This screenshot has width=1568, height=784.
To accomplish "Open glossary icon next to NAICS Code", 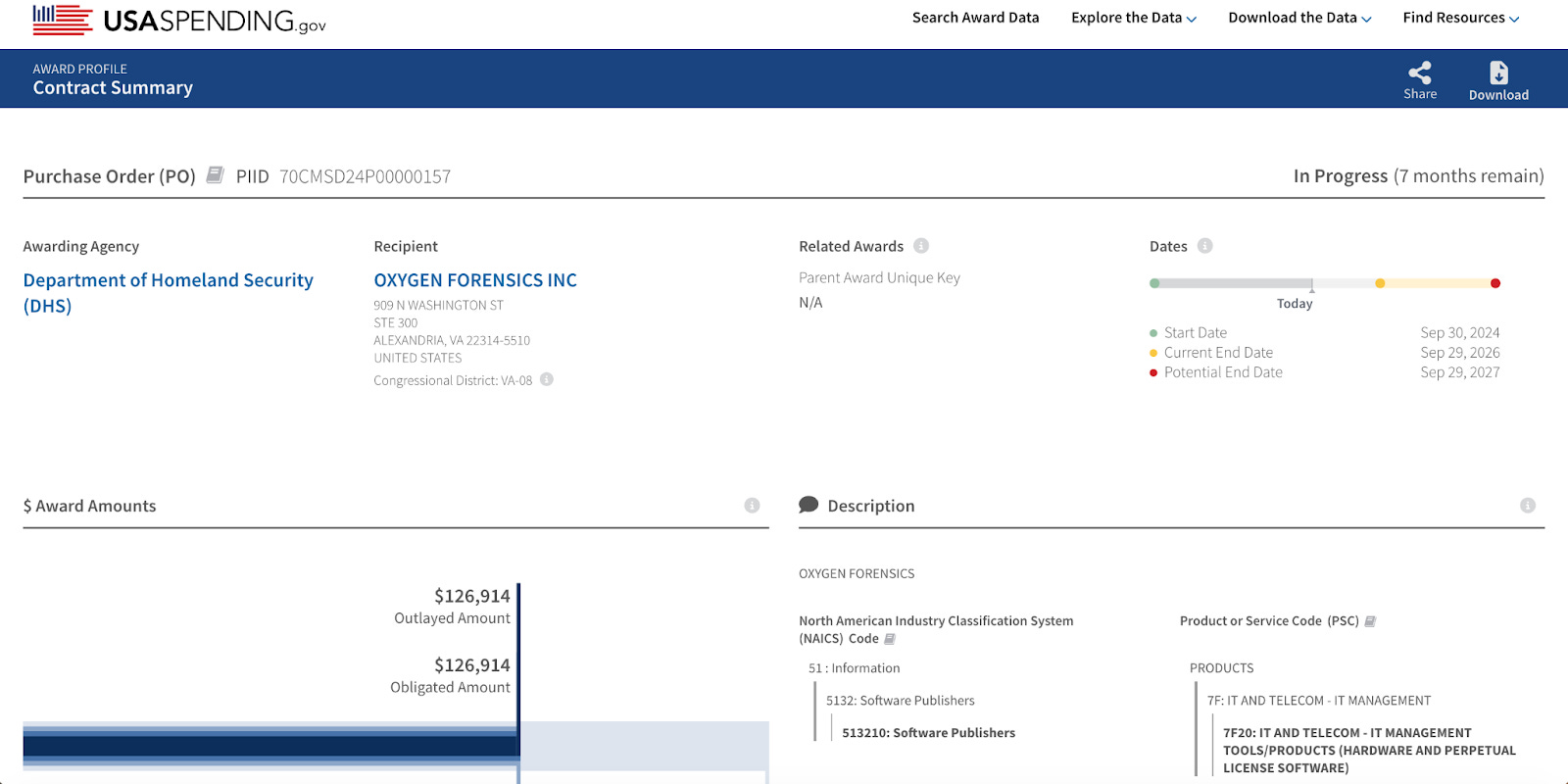I will (x=890, y=639).
